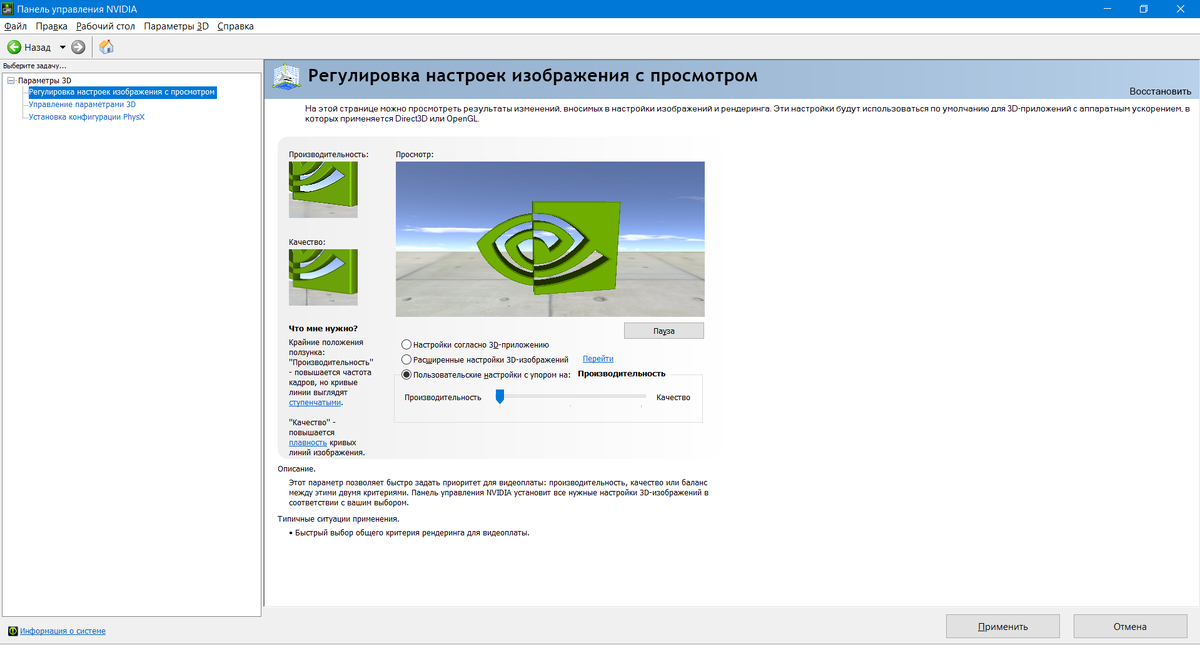The image size is (1200, 645).
Task: Open the Файл menu
Action: coord(16,26)
